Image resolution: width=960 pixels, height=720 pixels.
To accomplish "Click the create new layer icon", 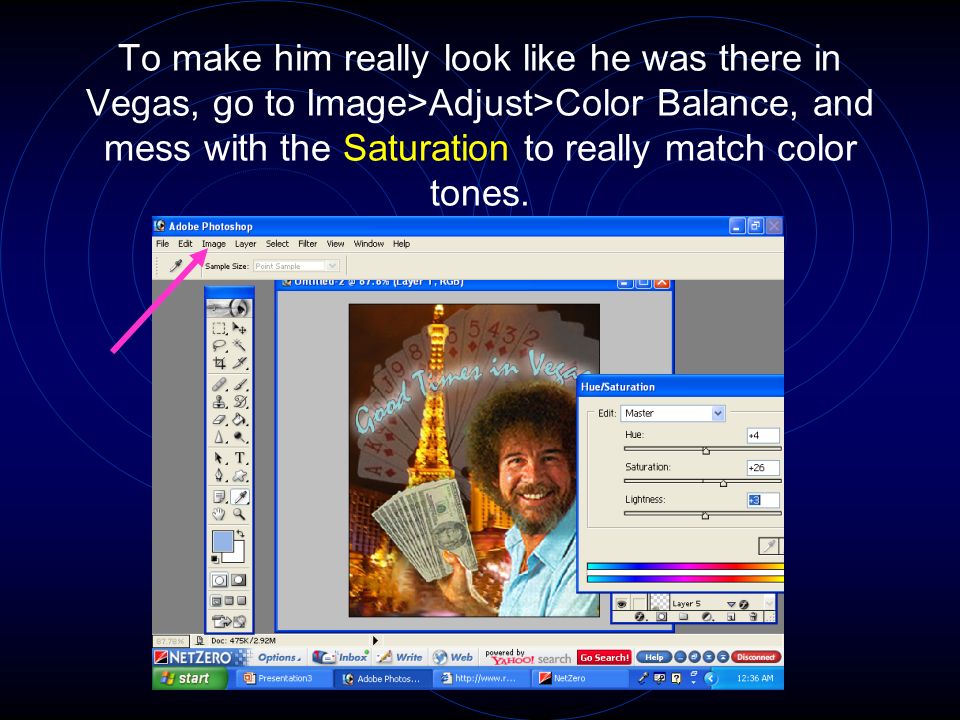I will pos(730,617).
